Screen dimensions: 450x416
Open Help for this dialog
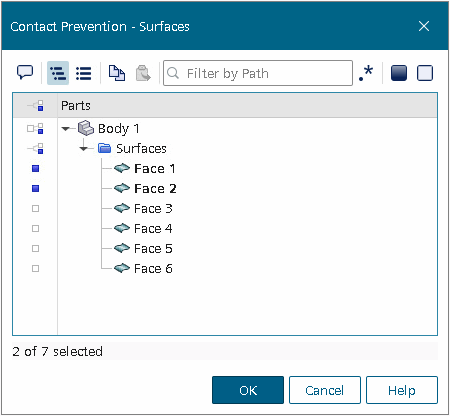pyautogui.click(x=402, y=390)
